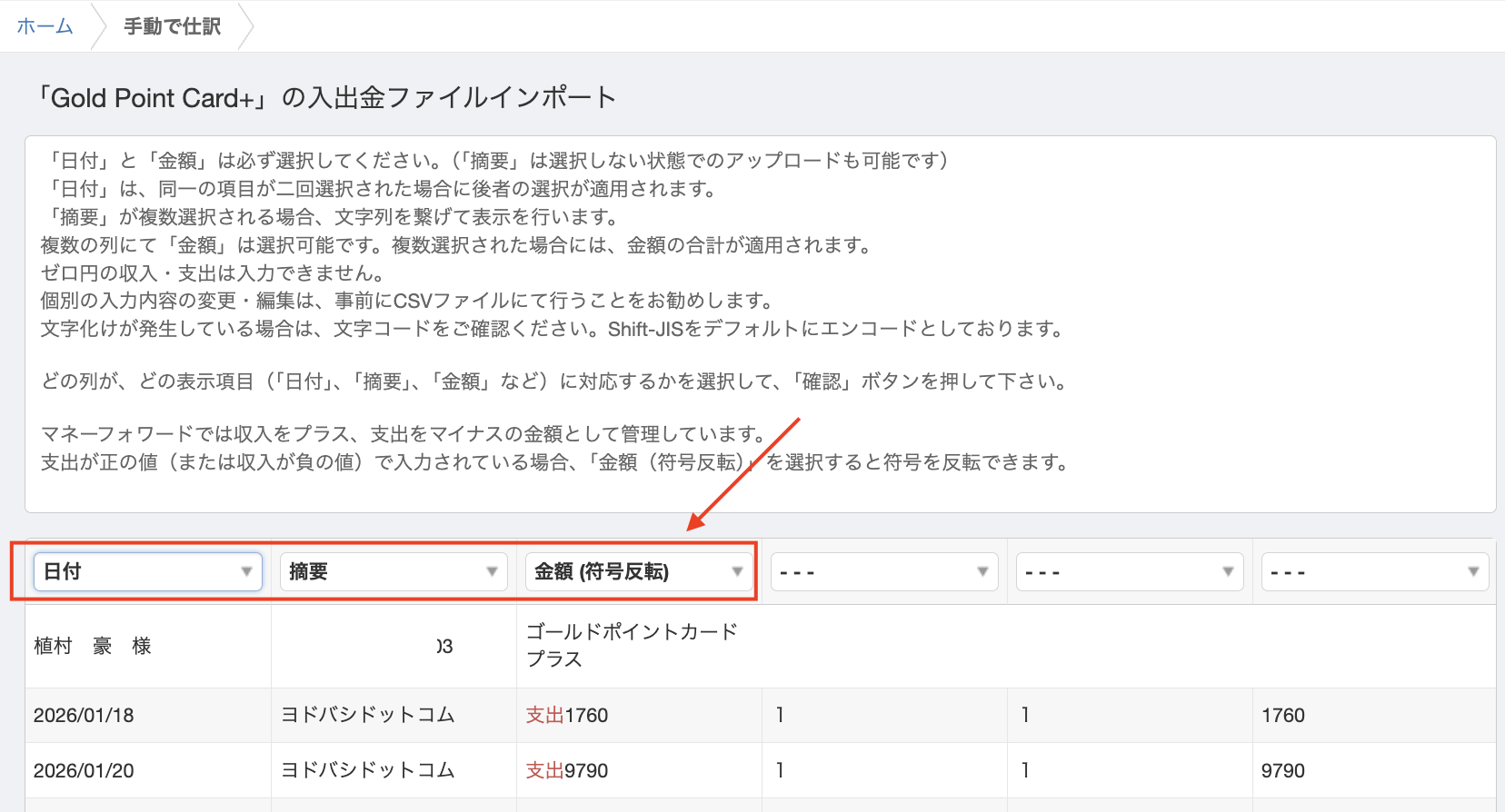This screenshot has width=1505, height=812.
Task: Open the unset dropdown above the 1760 column
Action: coord(1374,571)
